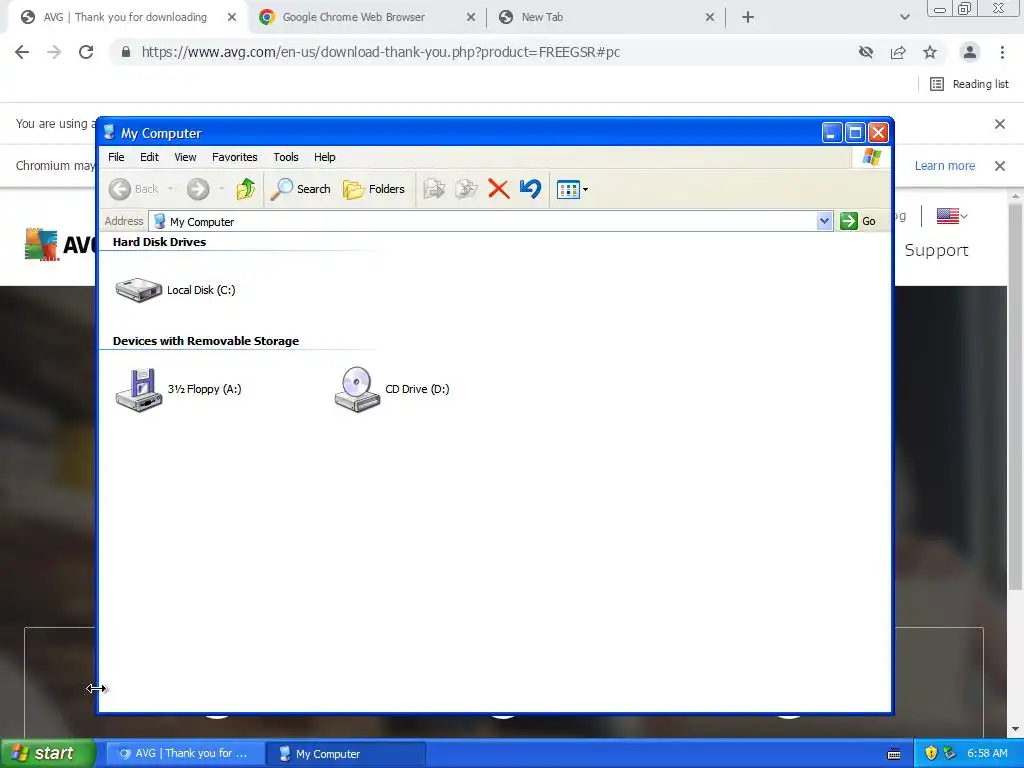
Task: Open the Tools menu
Action: click(x=285, y=157)
